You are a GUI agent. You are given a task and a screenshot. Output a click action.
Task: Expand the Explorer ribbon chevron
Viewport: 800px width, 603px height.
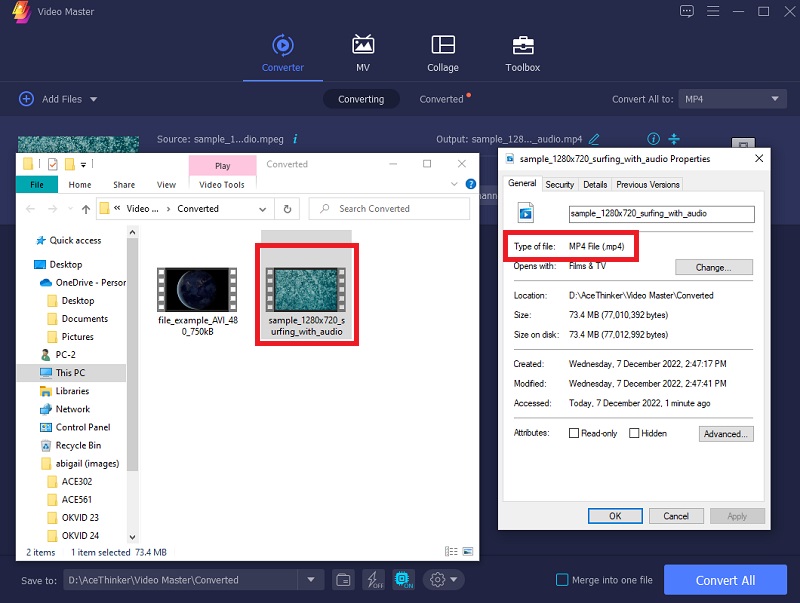click(x=454, y=184)
